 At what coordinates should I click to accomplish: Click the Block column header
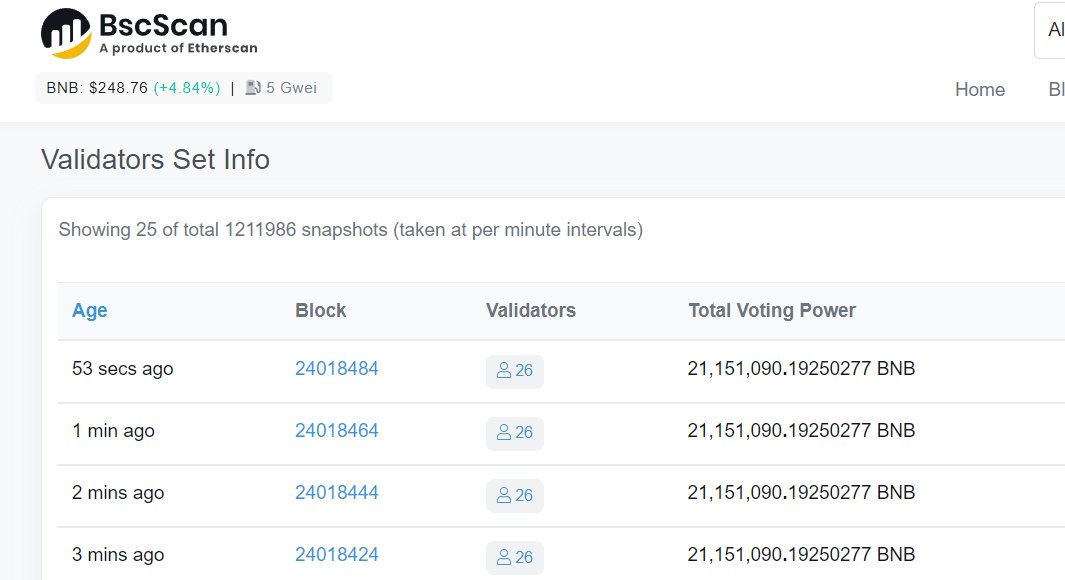pyautogui.click(x=321, y=310)
